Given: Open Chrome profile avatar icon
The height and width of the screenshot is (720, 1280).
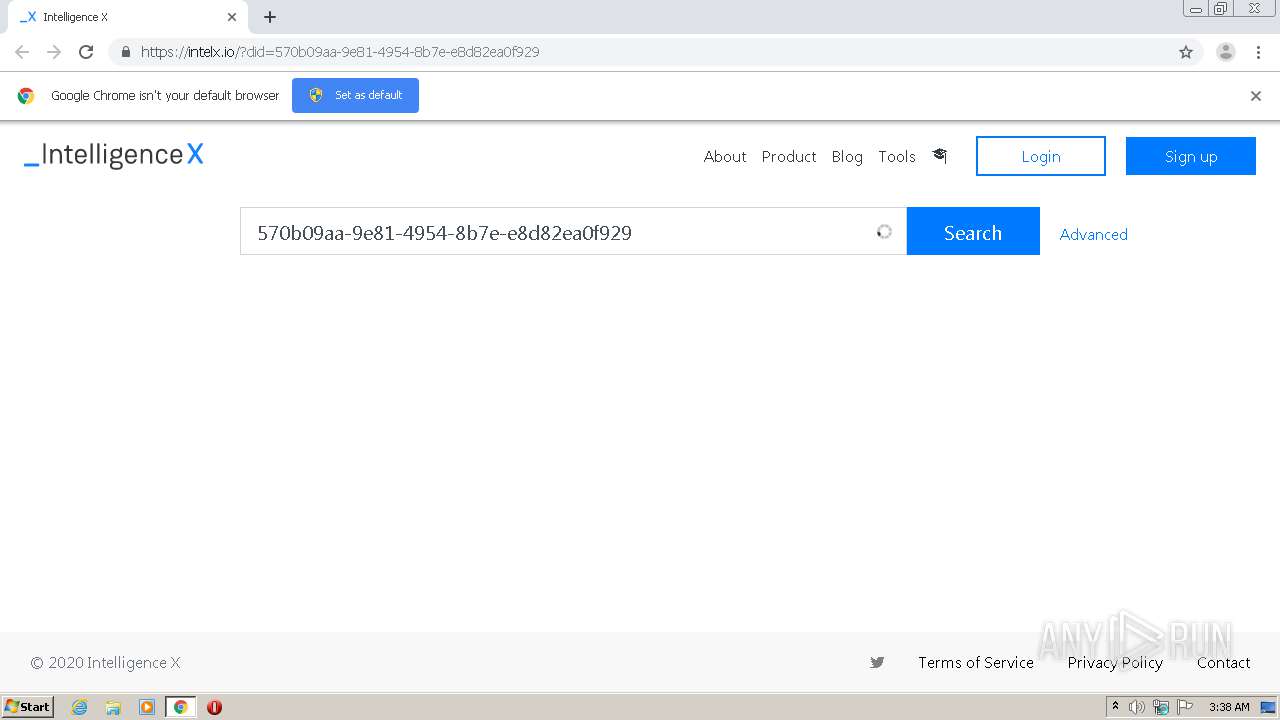Looking at the screenshot, I should (x=1226, y=52).
